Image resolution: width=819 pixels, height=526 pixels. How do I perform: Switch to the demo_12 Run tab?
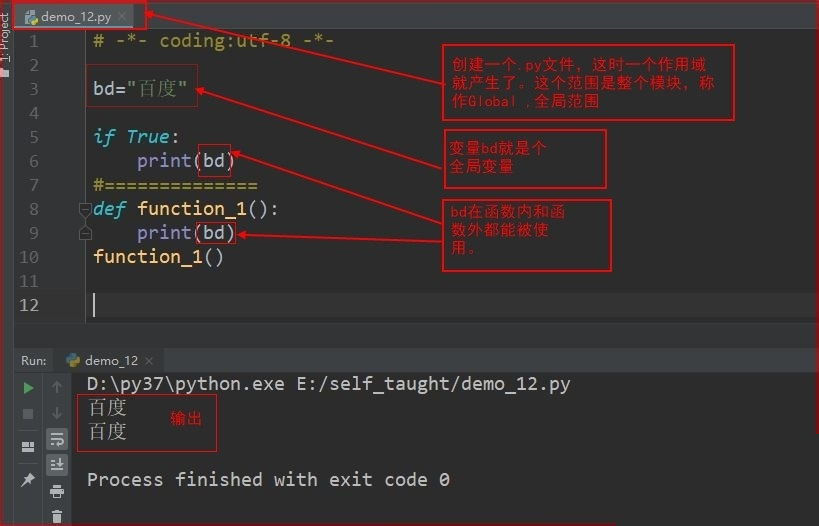click(110, 360)
